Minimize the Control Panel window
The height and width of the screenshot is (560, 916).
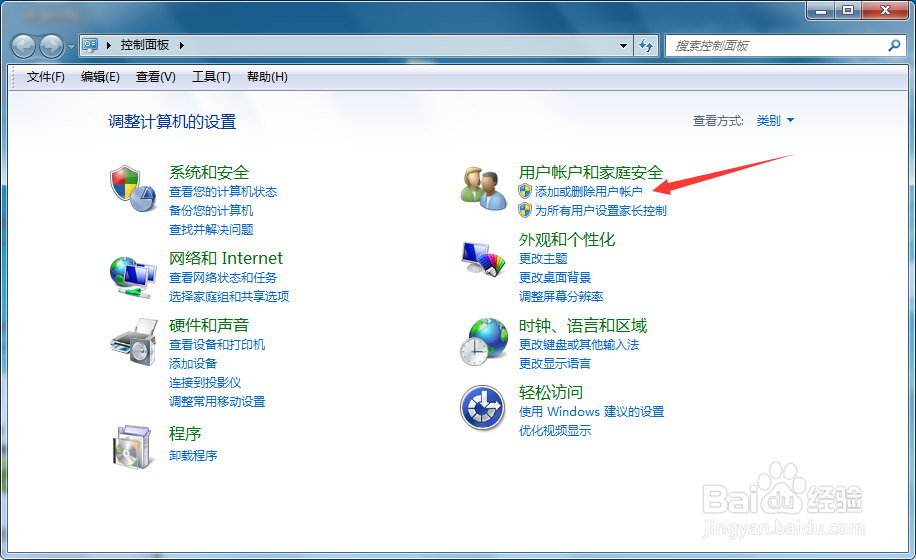pos(821,10)
